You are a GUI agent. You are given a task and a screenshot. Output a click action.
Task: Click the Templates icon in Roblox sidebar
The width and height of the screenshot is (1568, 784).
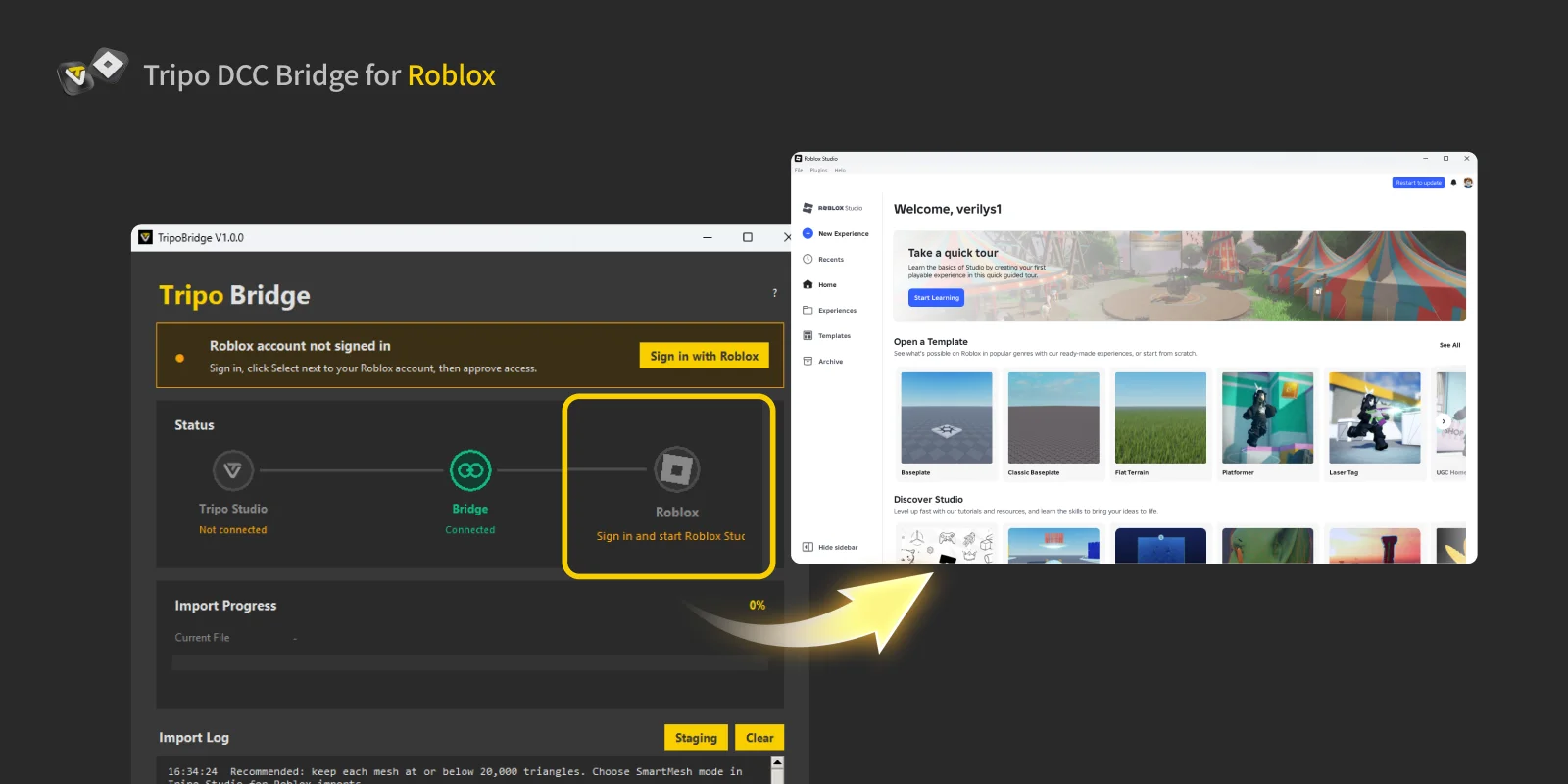pyautogui.click(x=808, y=335)
